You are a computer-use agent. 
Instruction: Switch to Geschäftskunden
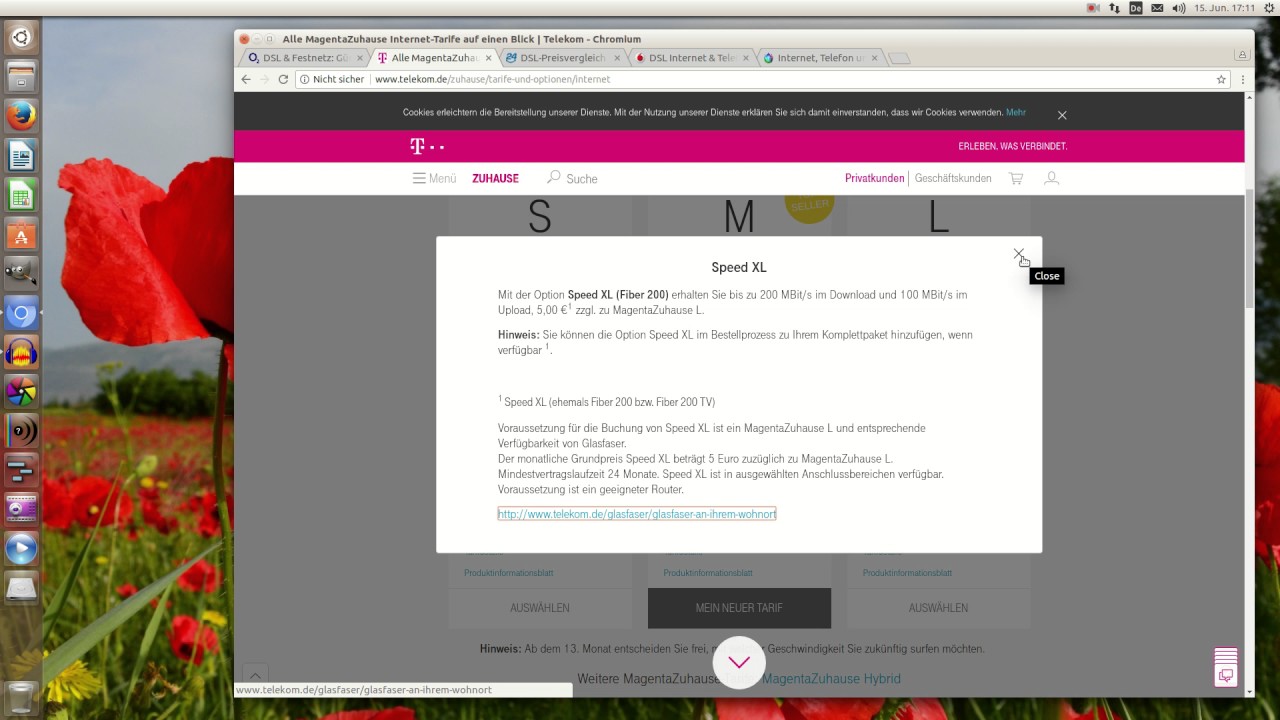[x=953, y=178]
